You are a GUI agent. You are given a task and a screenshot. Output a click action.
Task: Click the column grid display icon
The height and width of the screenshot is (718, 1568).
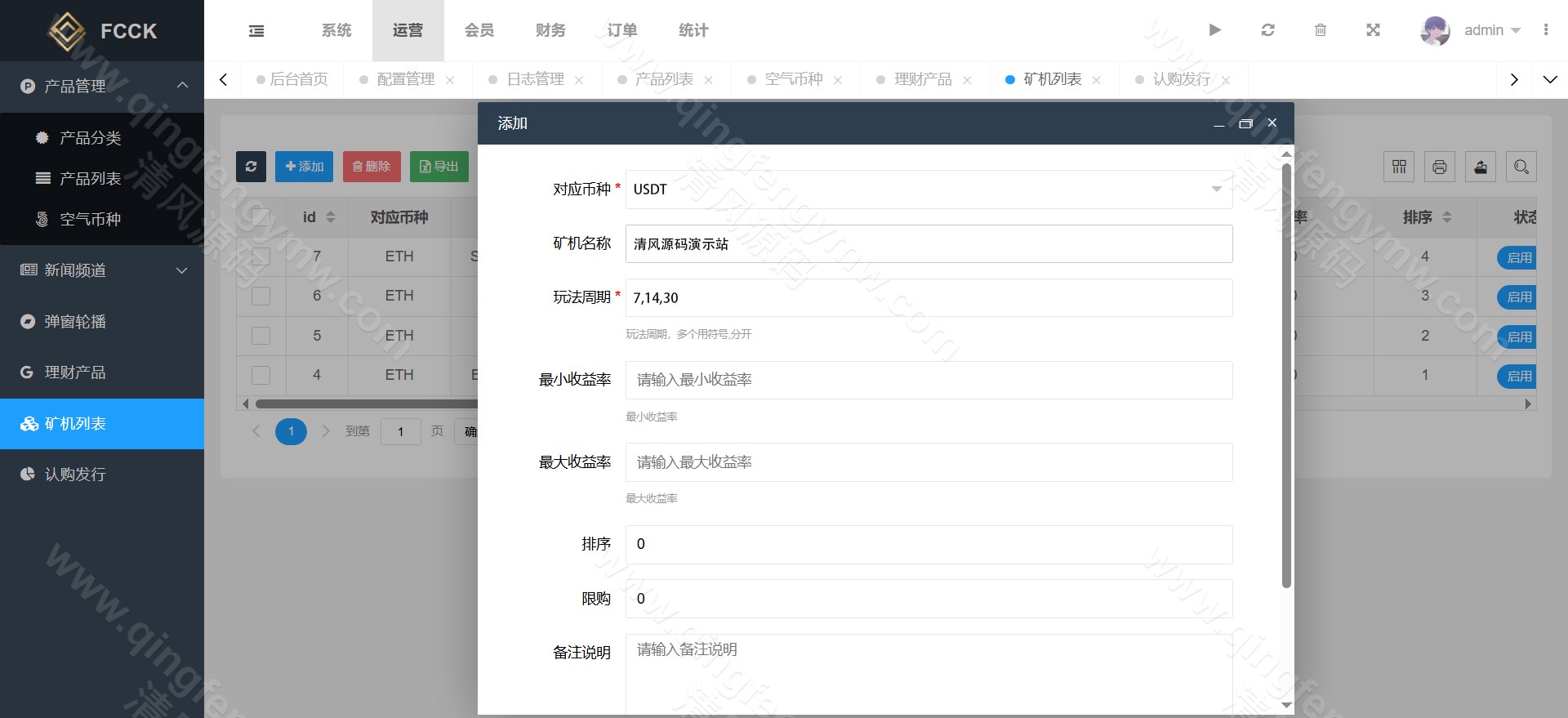click(x=1399, y=167)
